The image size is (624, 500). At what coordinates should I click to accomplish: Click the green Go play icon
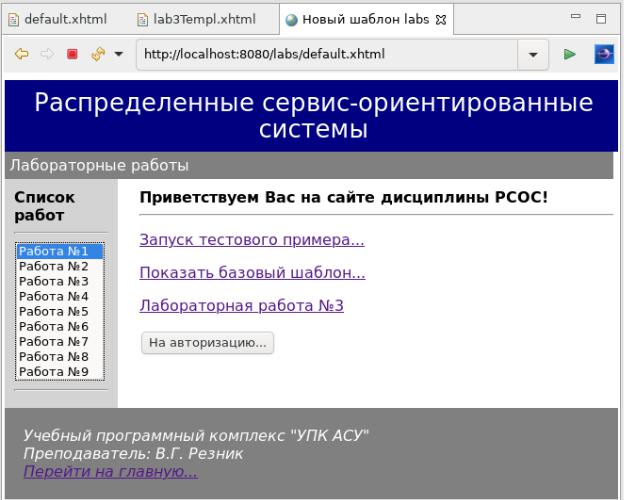point(570,54)
